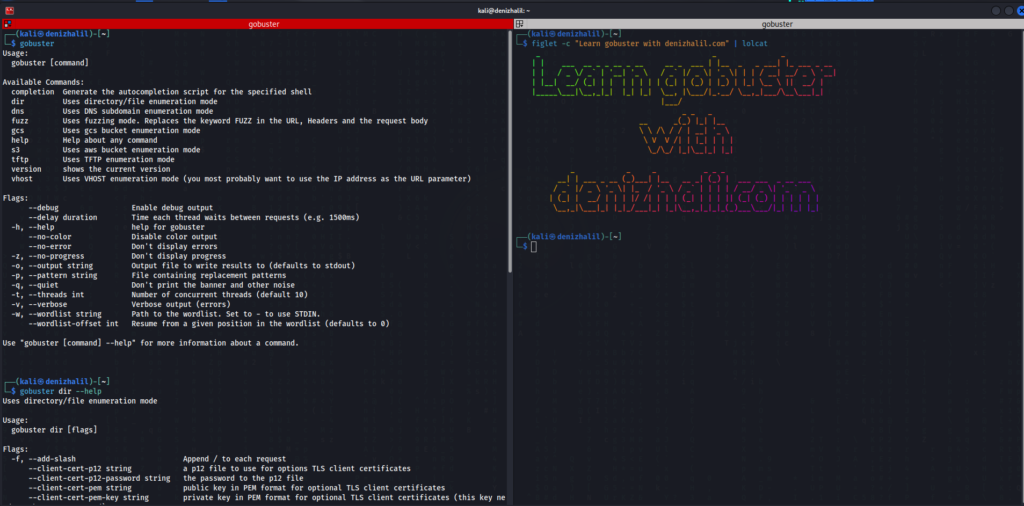Open the right pane's terminal grouping icon
1024x506 pixels.
point(521,23)
